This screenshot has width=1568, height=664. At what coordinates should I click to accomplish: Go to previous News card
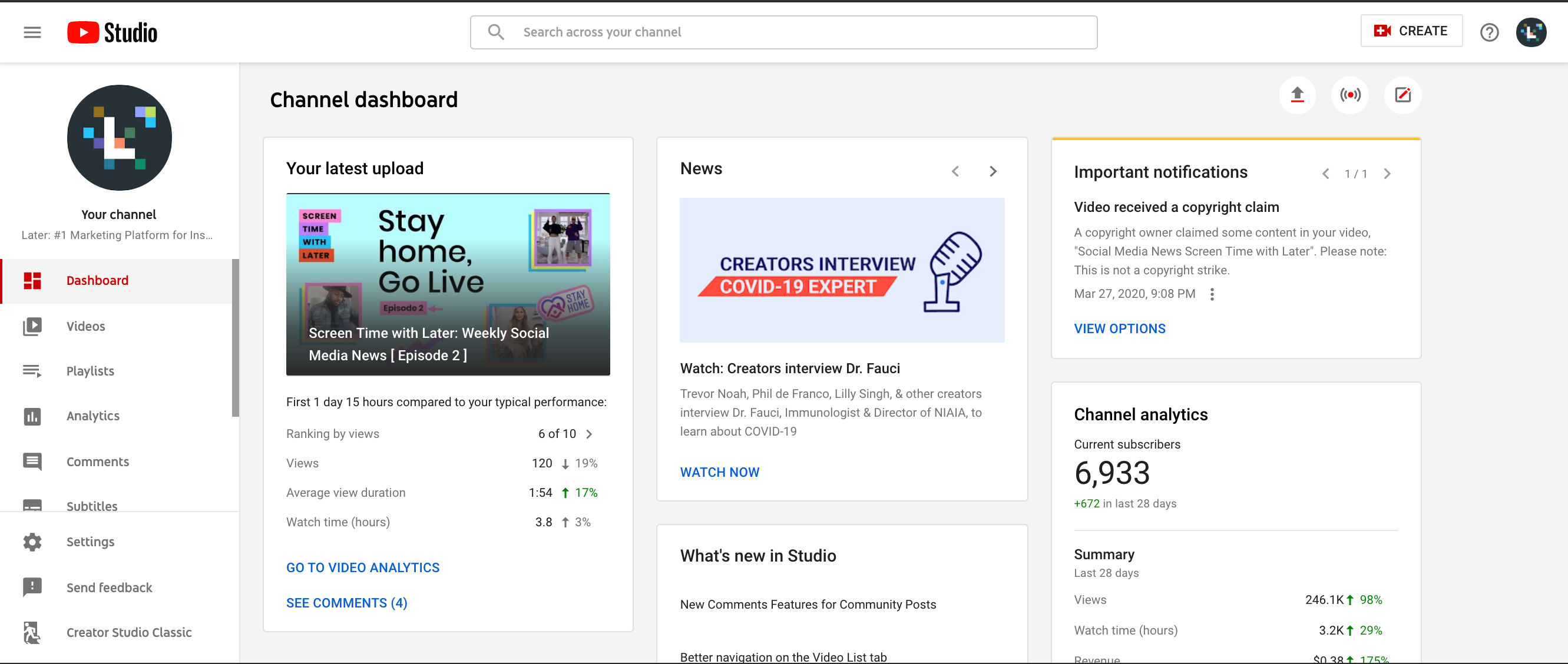[x=955, y=171]
